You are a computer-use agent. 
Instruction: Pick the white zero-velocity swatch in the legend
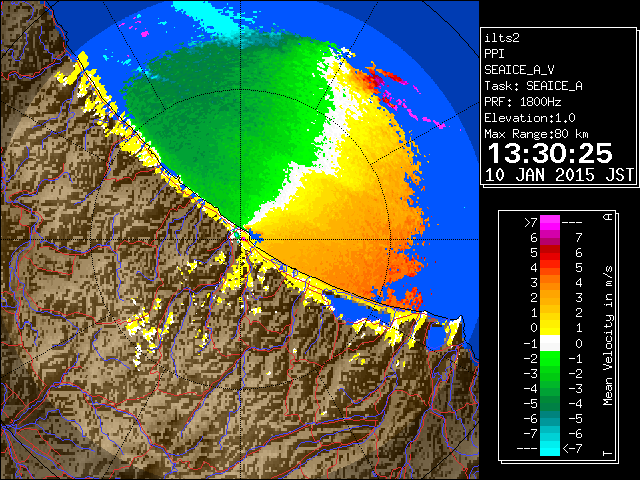pyautogui.click(x=550, y=343)
